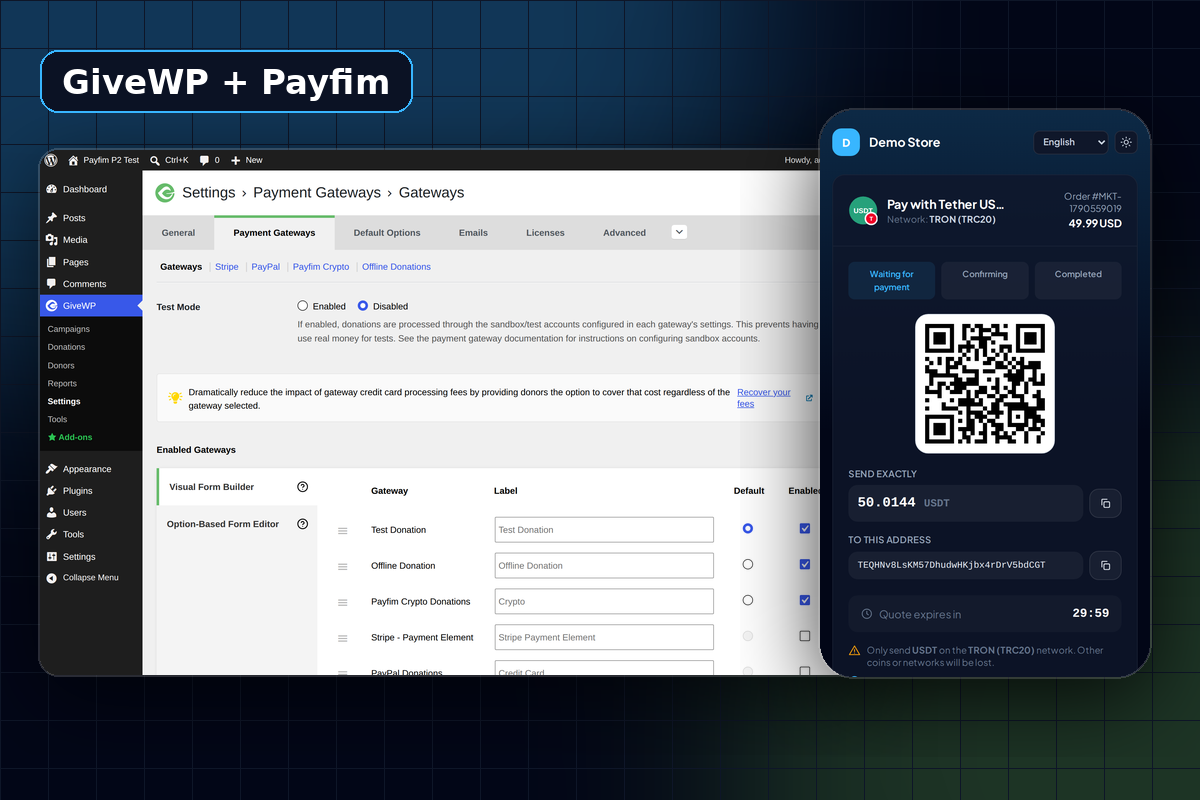This screenshot has width=1200, height=800.
Task: Expand more settings tabs chevron
Action: click(x=679, y=232)
